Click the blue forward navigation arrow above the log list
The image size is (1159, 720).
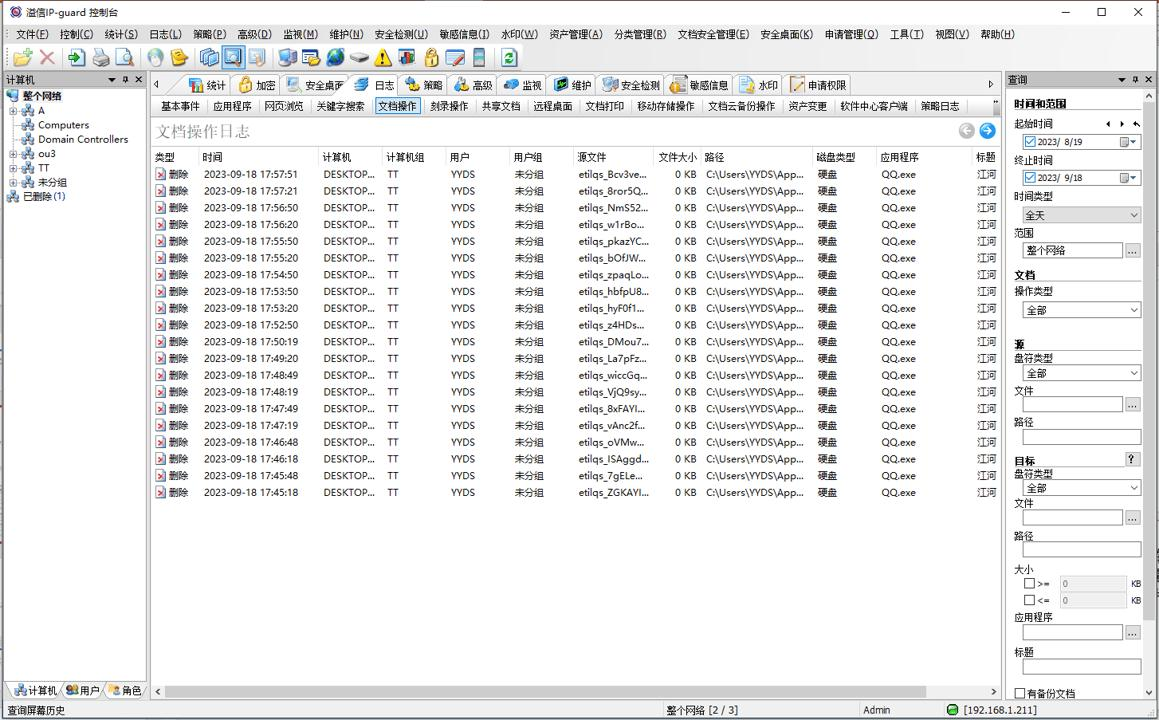pyautogui.click(x=987, y=130)
